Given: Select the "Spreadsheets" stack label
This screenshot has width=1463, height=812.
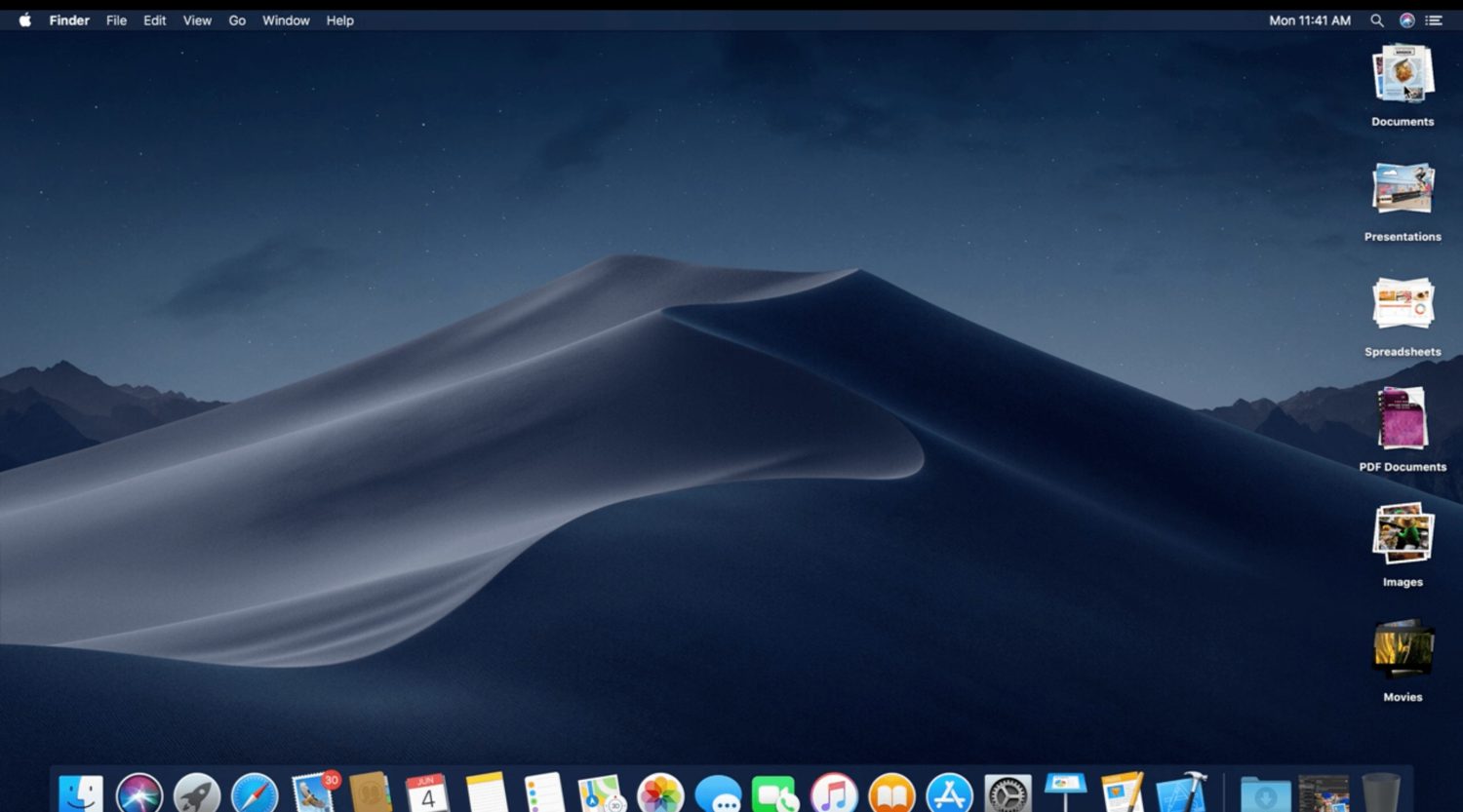Looking at the screenshot, I should [1403, 352].
